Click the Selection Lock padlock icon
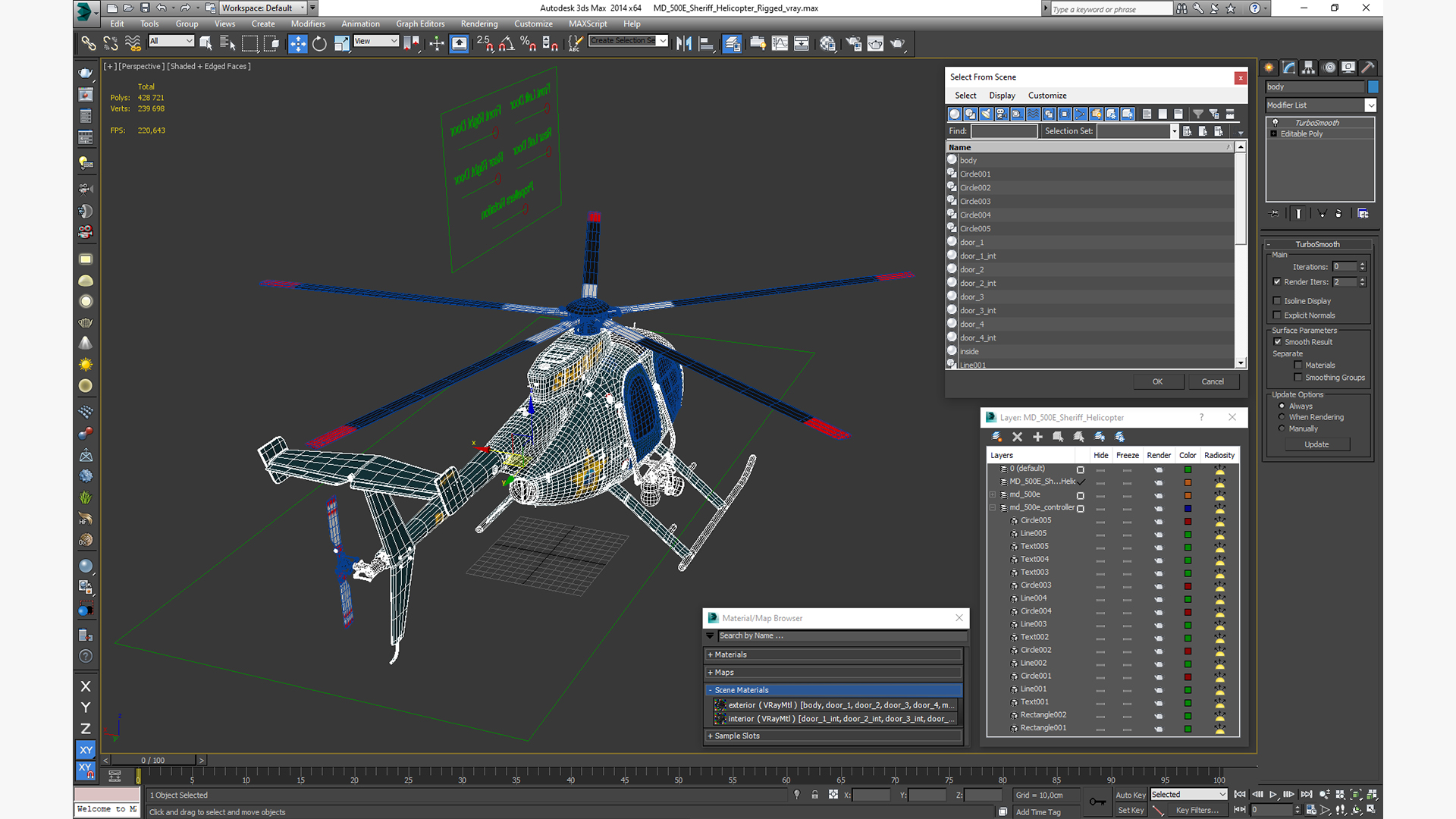The height and width of the screenshot is (819, 1456). (814, 795)
